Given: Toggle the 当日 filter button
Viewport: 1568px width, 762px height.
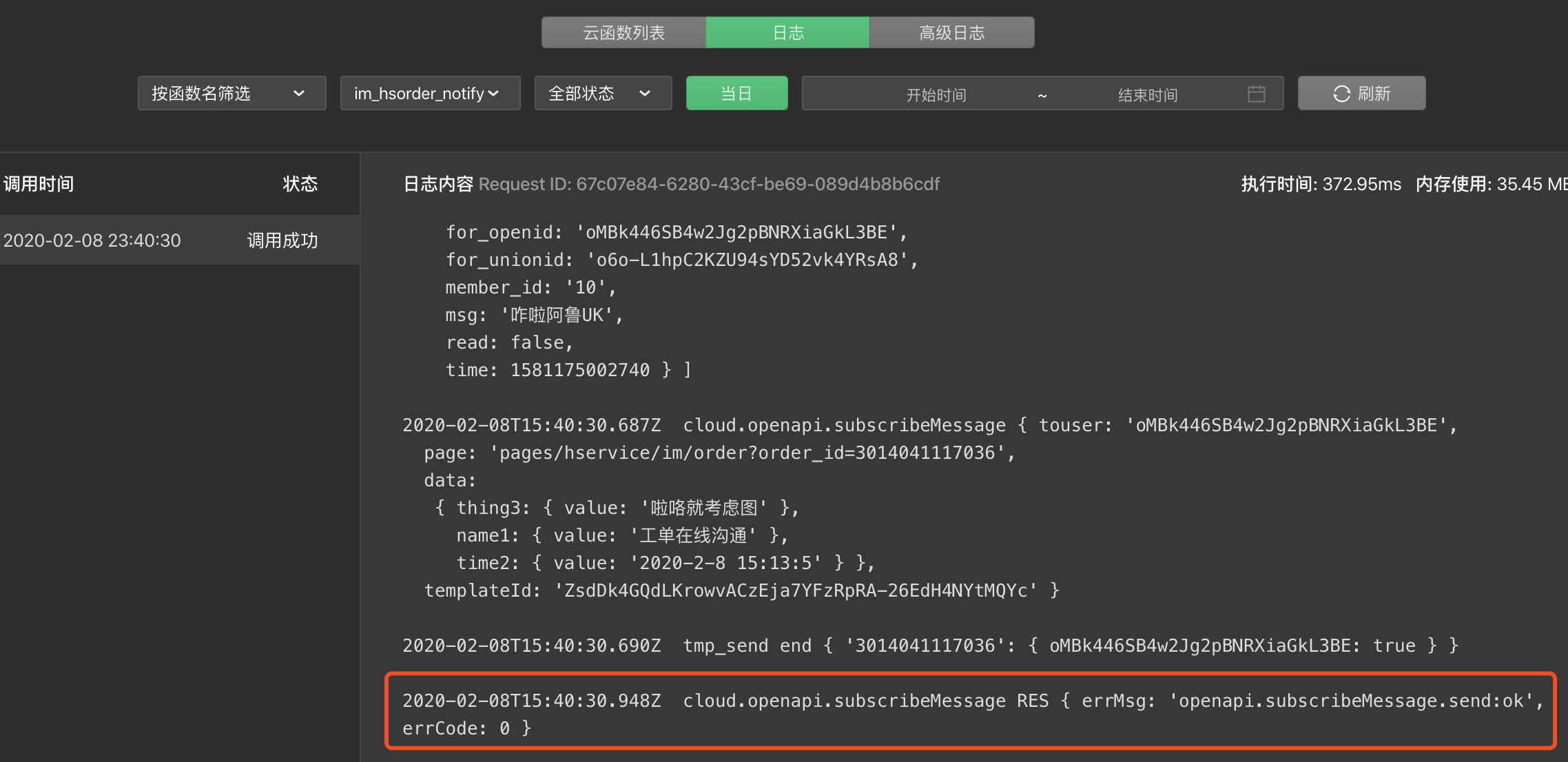Looking at the screenshot, I should pos(736,94).
